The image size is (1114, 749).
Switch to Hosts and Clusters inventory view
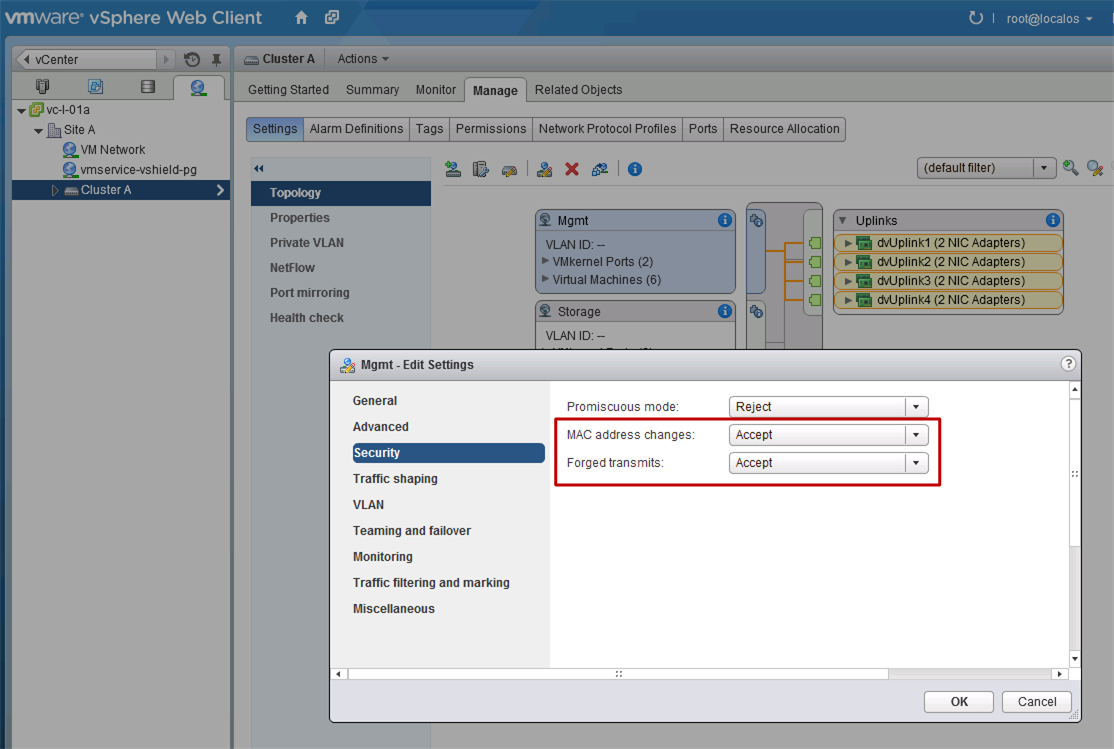[43, 87]
